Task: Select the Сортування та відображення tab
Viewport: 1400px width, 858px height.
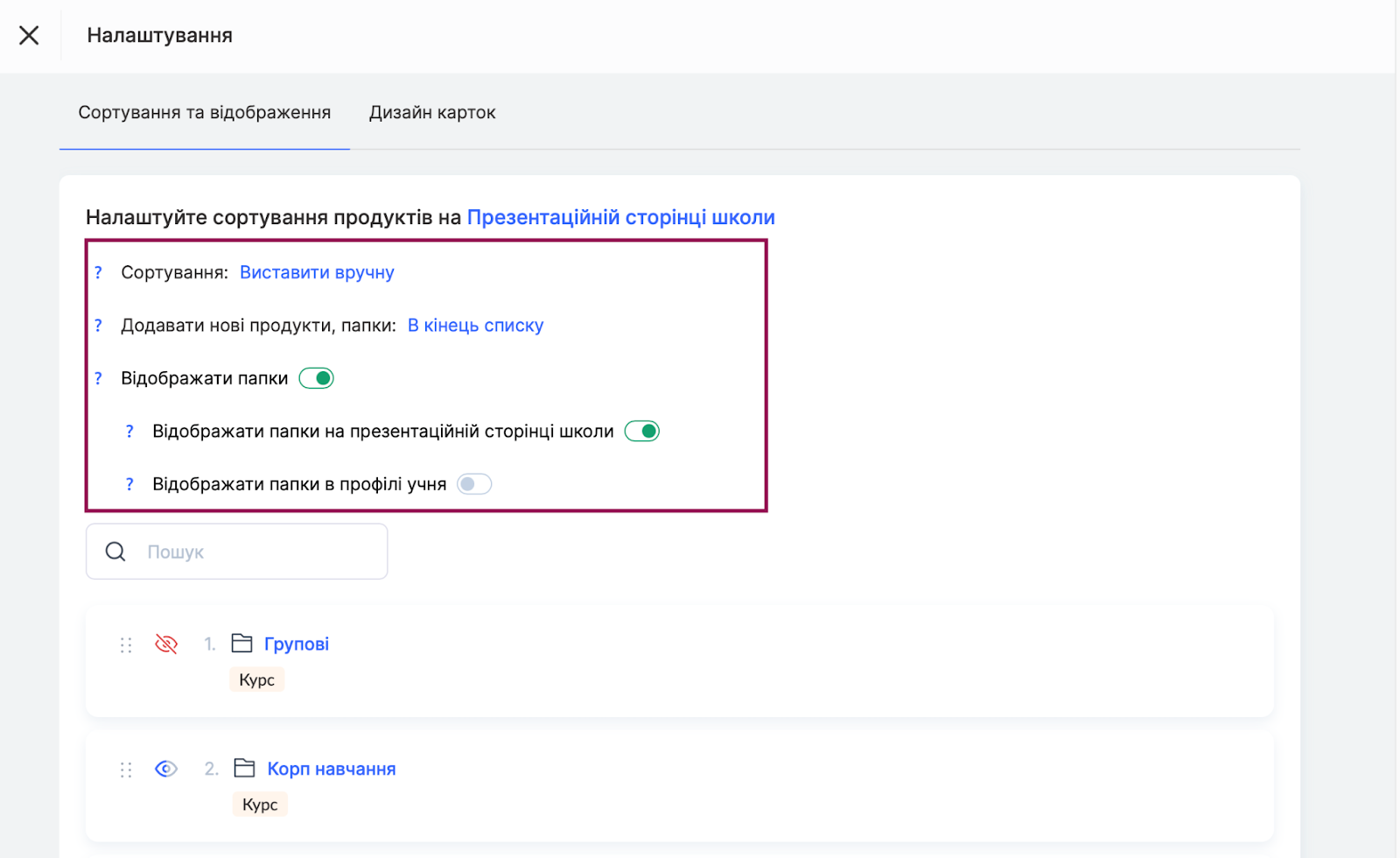Action: (x=205, y=112)
